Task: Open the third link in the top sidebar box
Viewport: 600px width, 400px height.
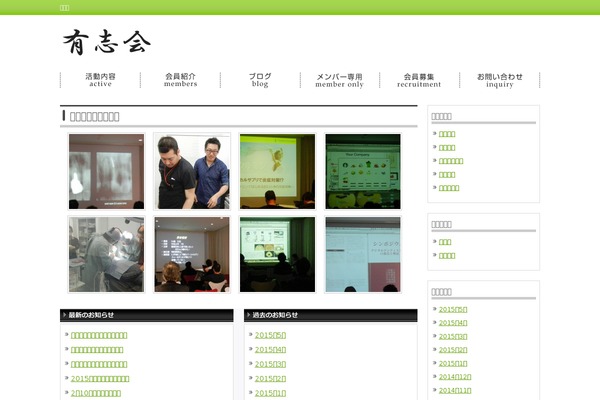Action: [x=451, y=161]
